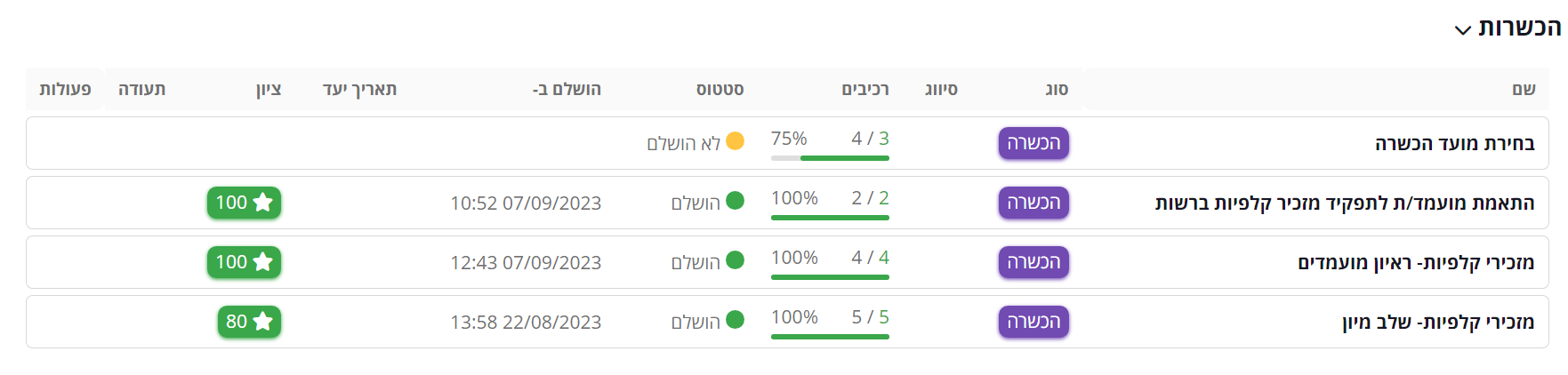Sort by the סטטוס column header
The height and width of the screenshot is (375, 1568).
(x=720, y=90)
